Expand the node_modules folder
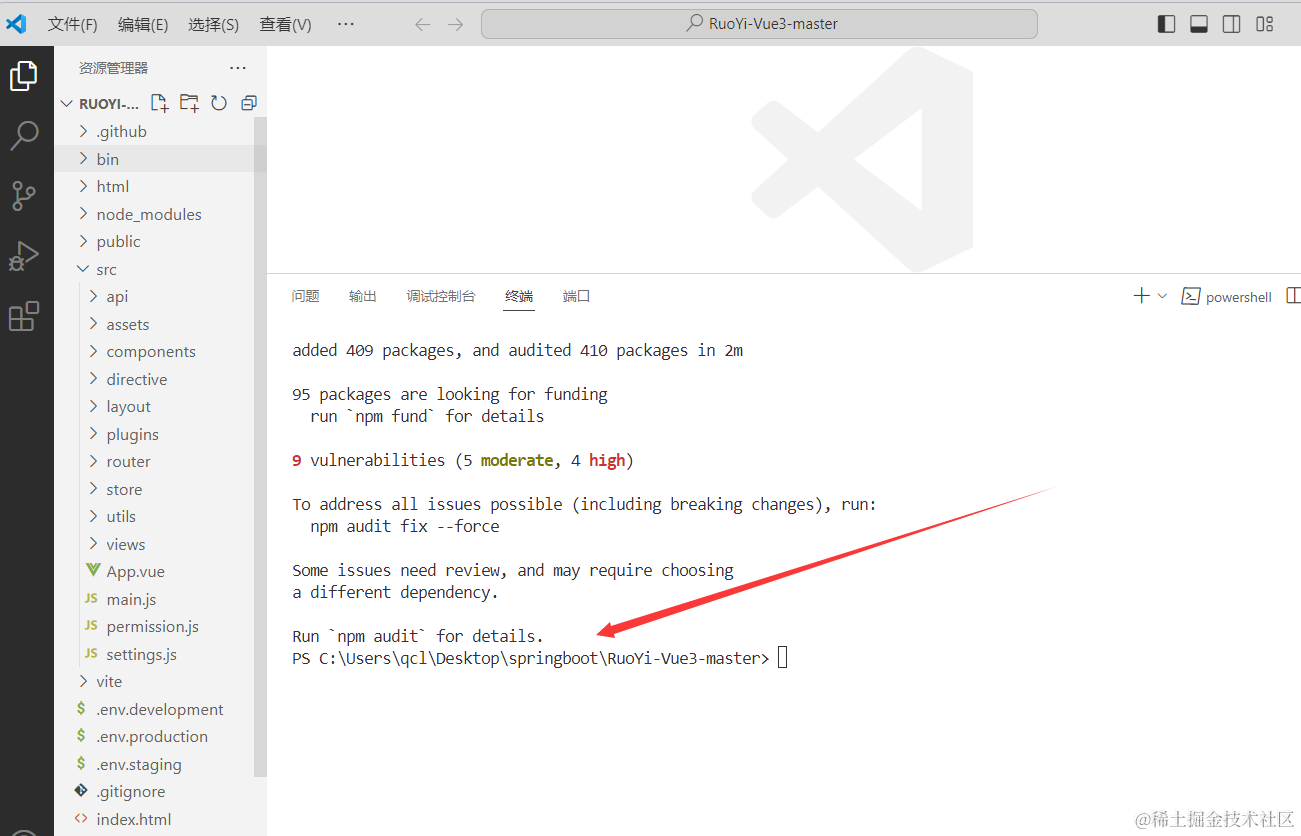The image size is (1301, 836). pyautogui.click(x=148, y=214)
